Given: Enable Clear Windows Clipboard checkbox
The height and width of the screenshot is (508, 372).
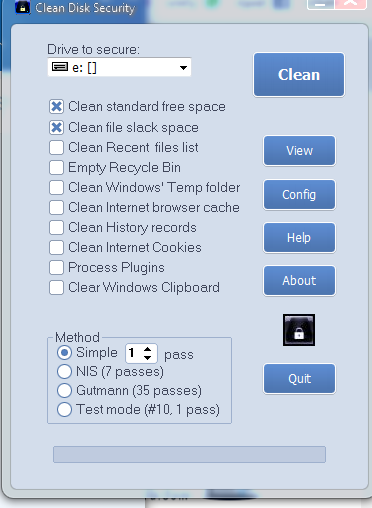Looking at the screenshot, I should pyautogui.click(x=56, y=287).
